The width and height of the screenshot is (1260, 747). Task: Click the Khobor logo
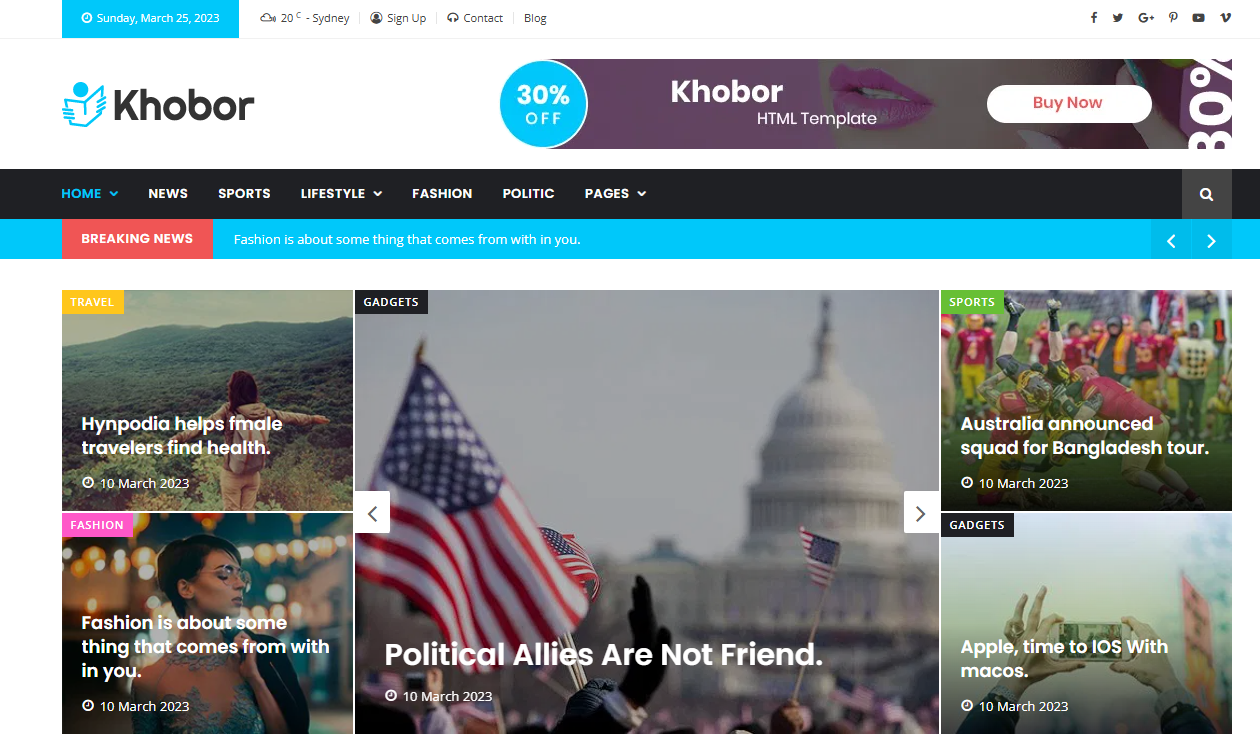tap(158, 104)
